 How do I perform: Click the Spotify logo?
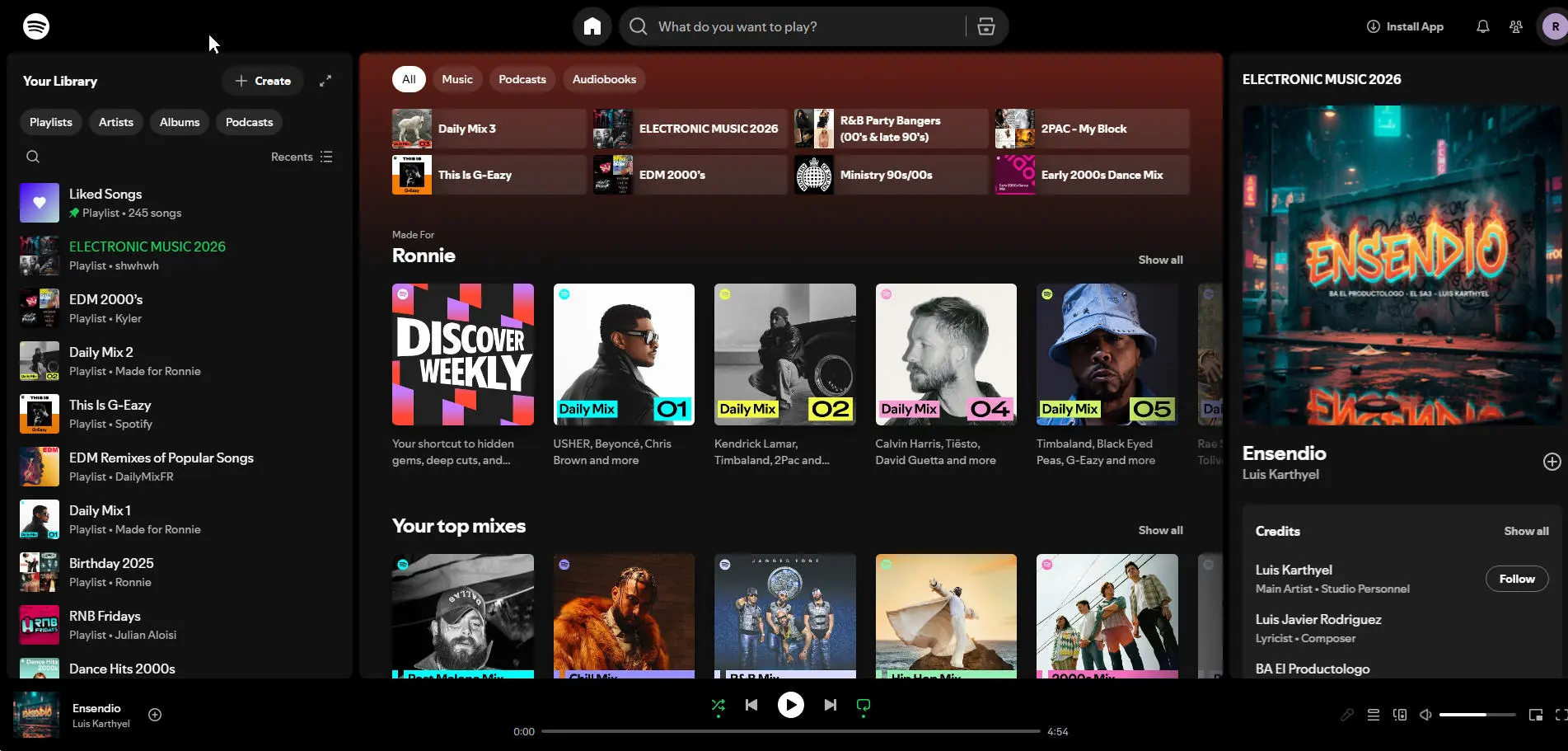(36, 26)
